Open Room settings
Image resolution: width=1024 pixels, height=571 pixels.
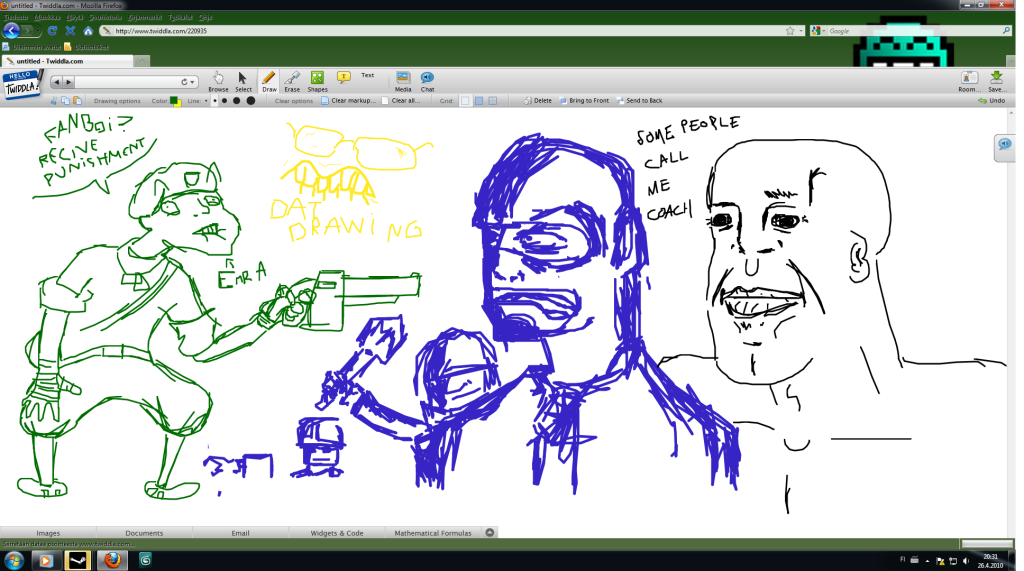pyautogui.click(x=968, y=81)
